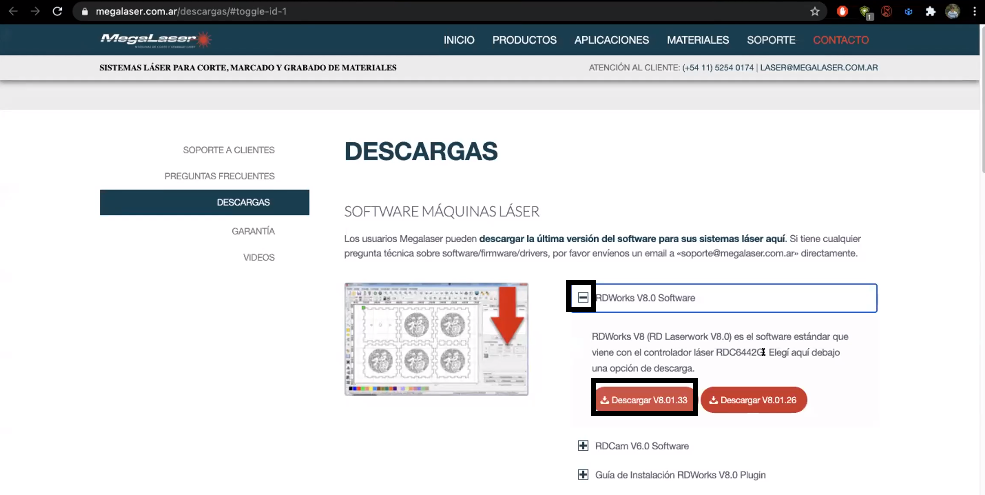Viewport: 985px width, 495px height.
Task: Open the red shield extension icon
Action: [x=843, y=11]
